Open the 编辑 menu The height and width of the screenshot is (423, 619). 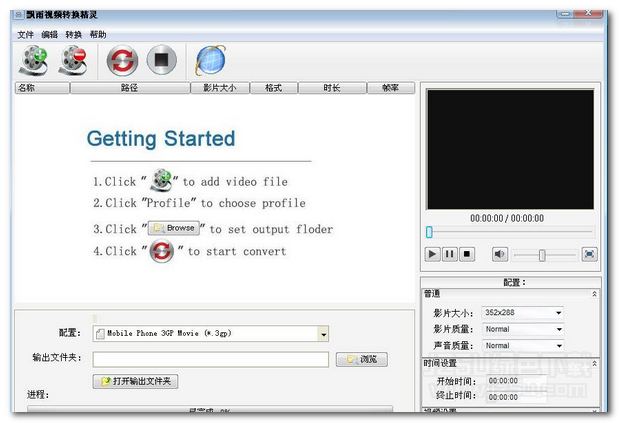click(49, 35)
